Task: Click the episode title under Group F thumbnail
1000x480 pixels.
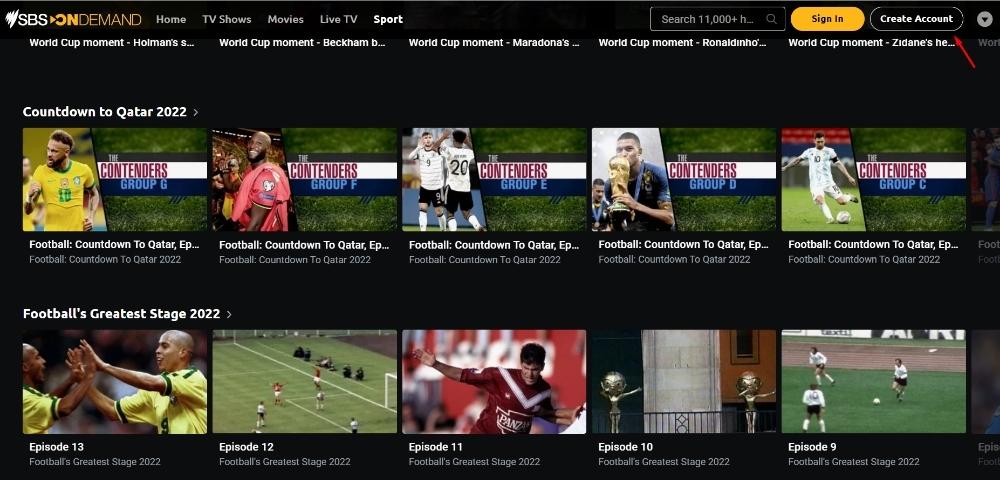Action: 304,245
